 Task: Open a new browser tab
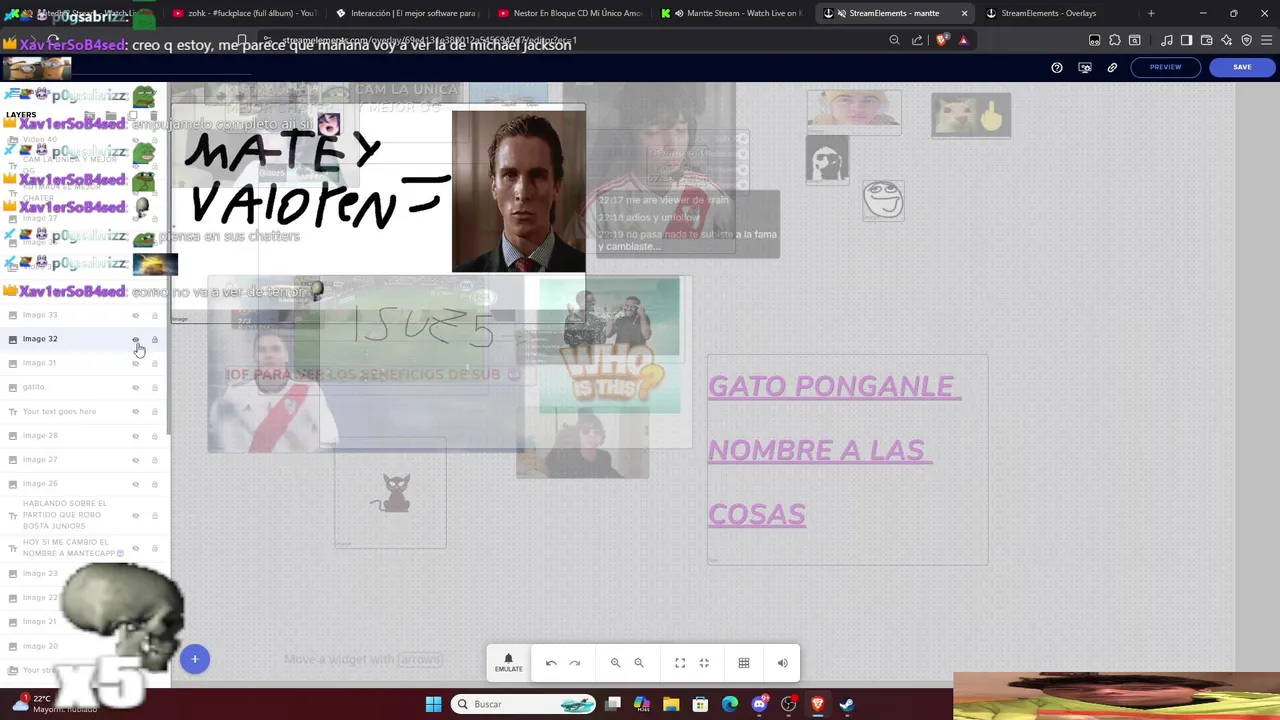click(1151, 13)
